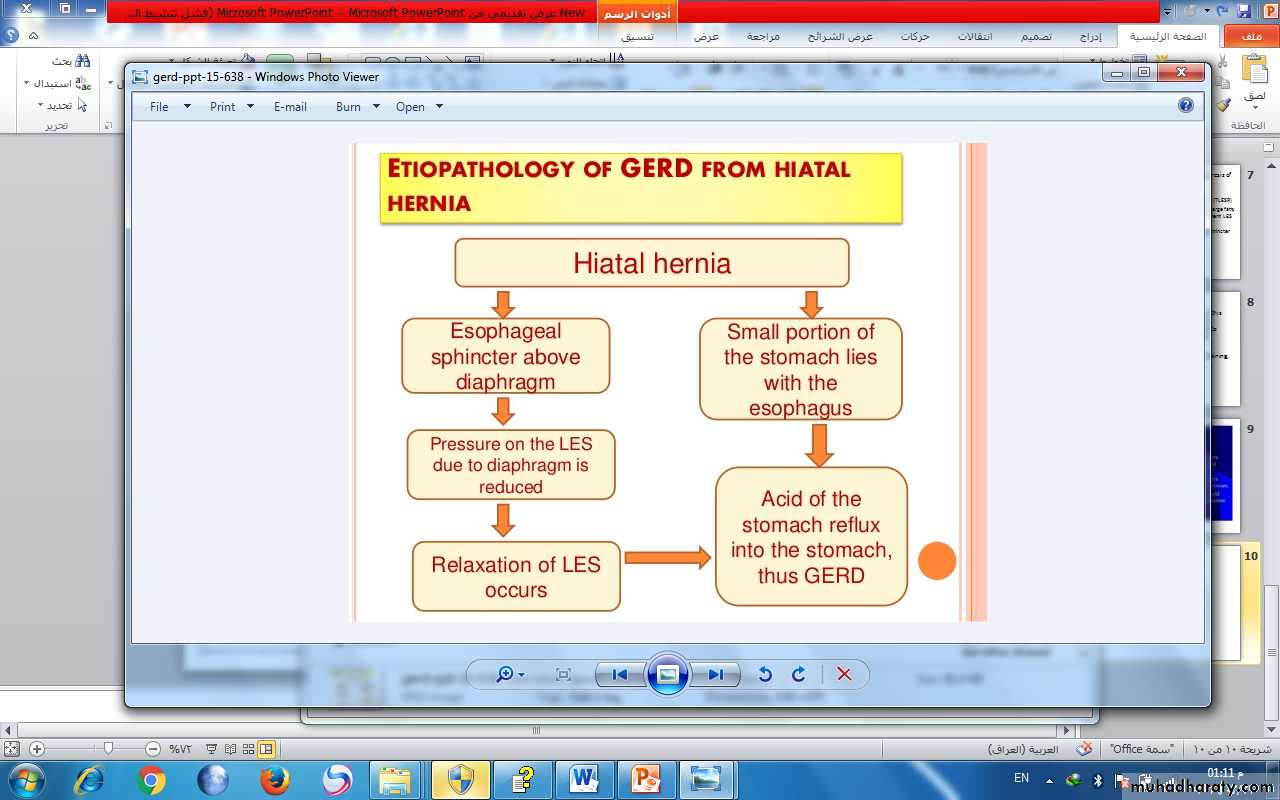
Task: Open the File menu dropdown
Action: pyautogui.click(x=169, y=107)
